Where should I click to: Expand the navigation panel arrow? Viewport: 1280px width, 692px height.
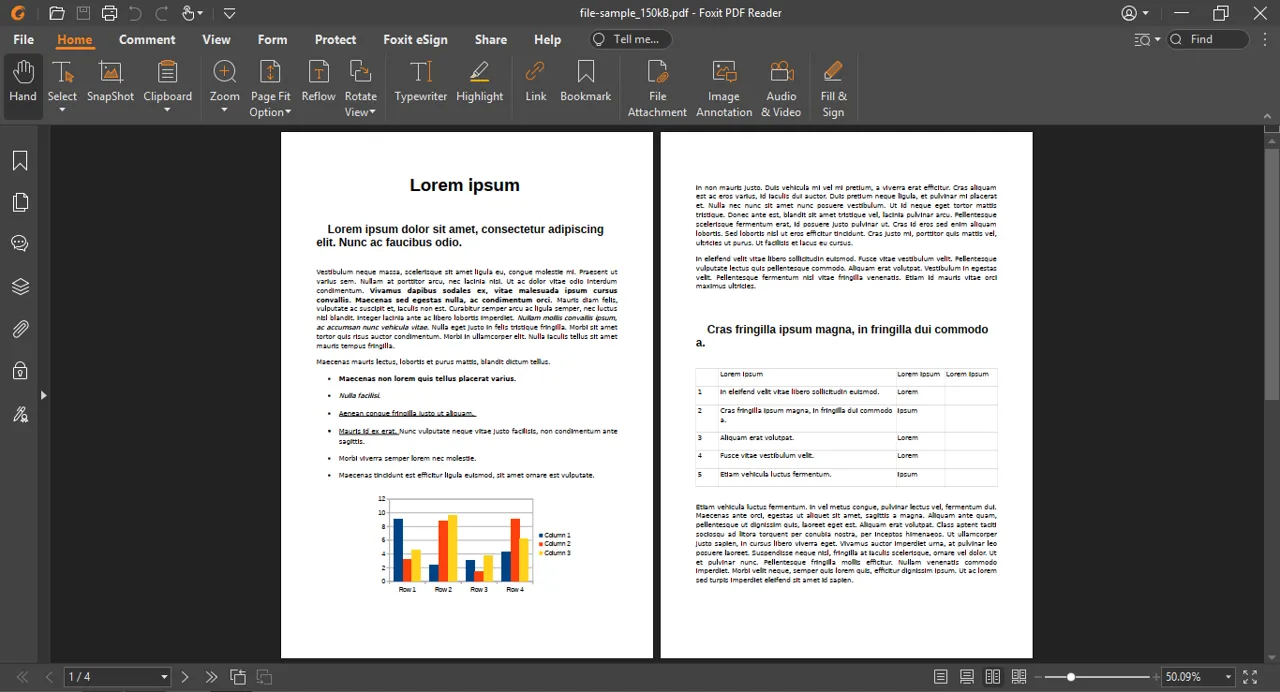point(43,396)
